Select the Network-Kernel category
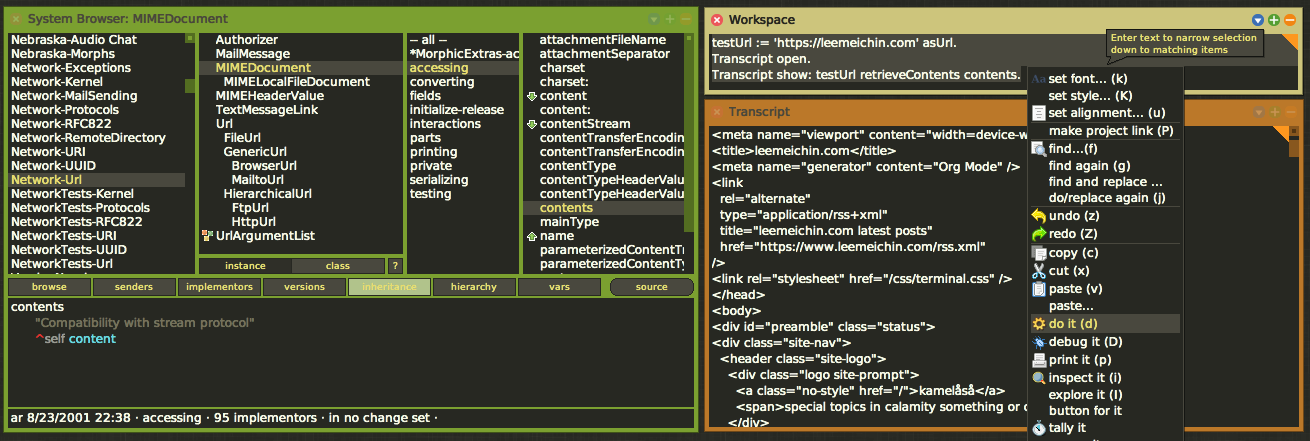The width and height of the screenshot is (1310, 441). pyautogui.click(x=97, y=82)
